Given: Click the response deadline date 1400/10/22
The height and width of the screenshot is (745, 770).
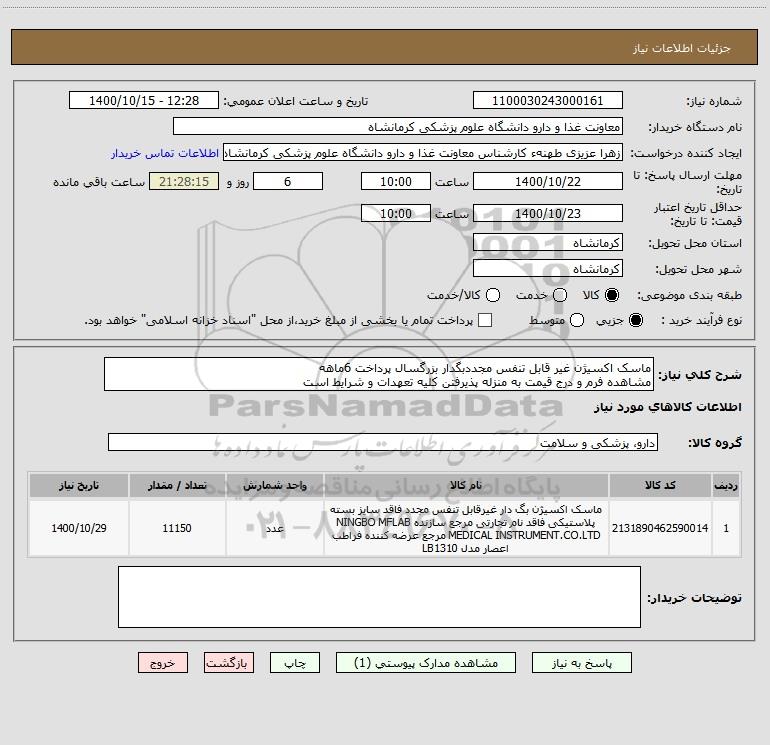Looking at the screenshot, I should [548, 181].
